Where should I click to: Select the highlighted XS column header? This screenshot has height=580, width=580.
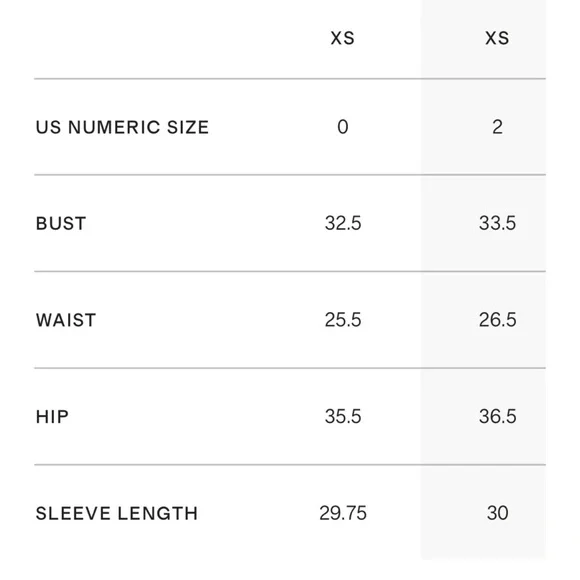tap(497, 38)
